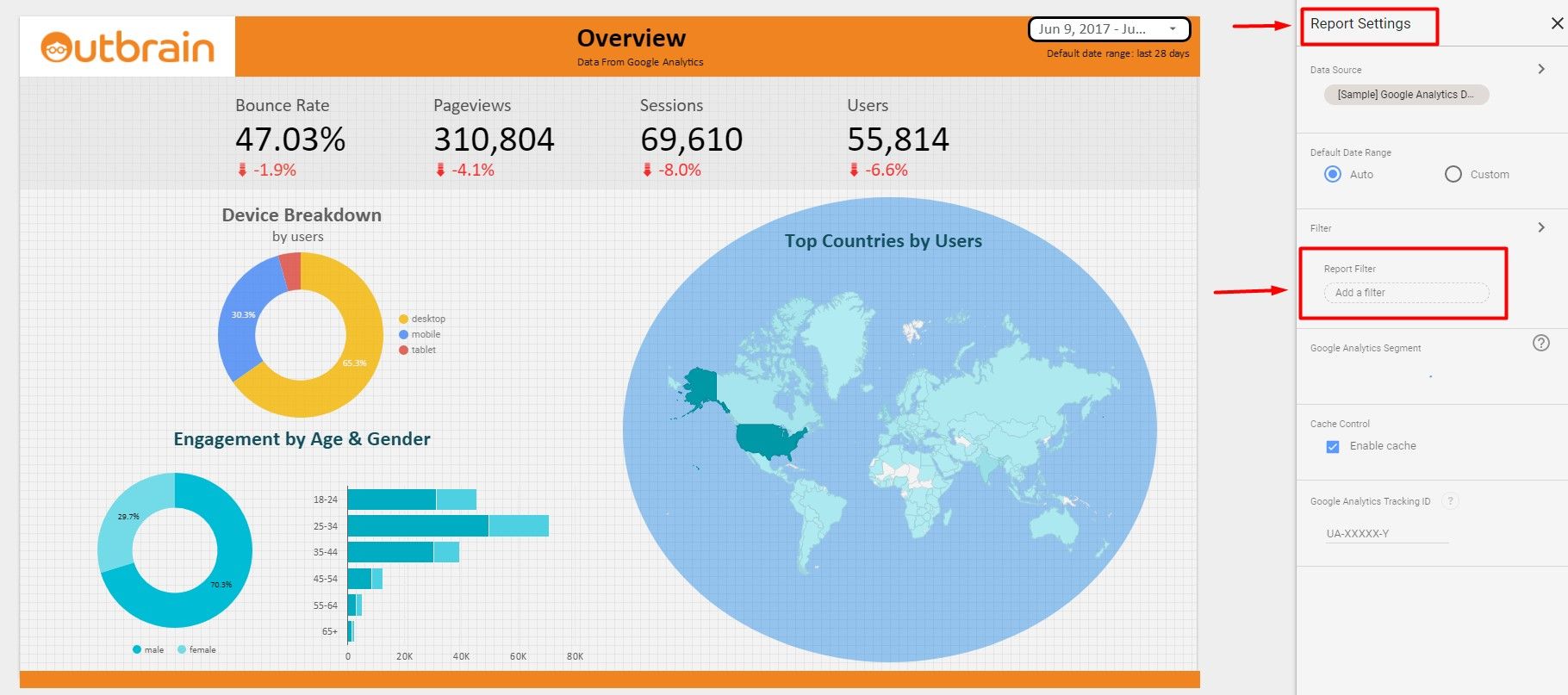Expand the Data Source section chevron
1568x695 pixels.
(x=1541, y=69)
